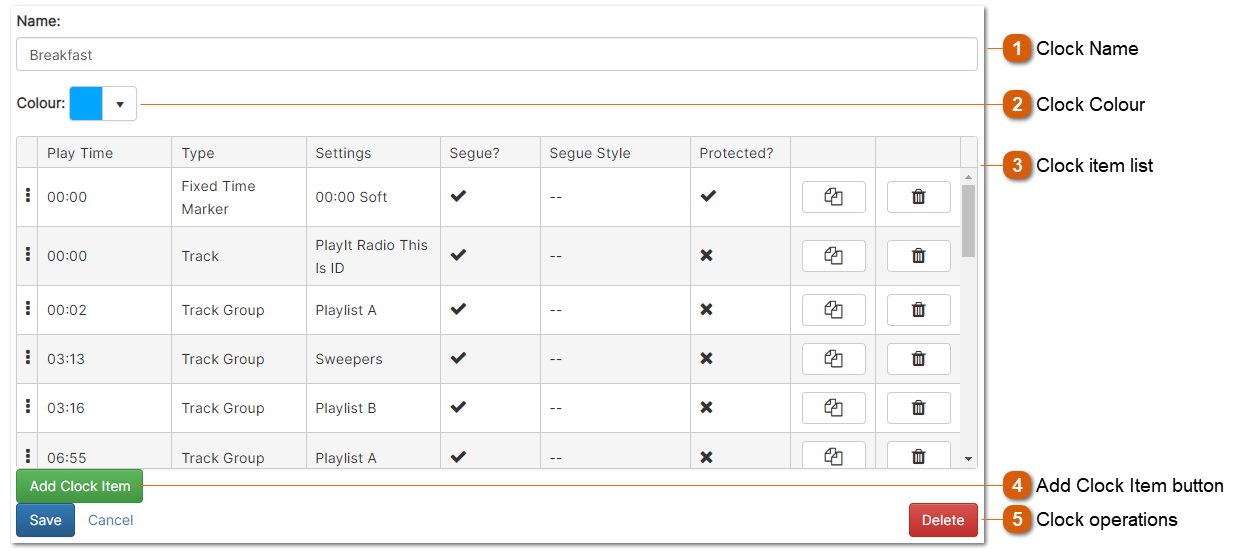Click the Name field containing Breakfast
The width and height of the screenshot is (1240, 552).
tap(496, 55)
